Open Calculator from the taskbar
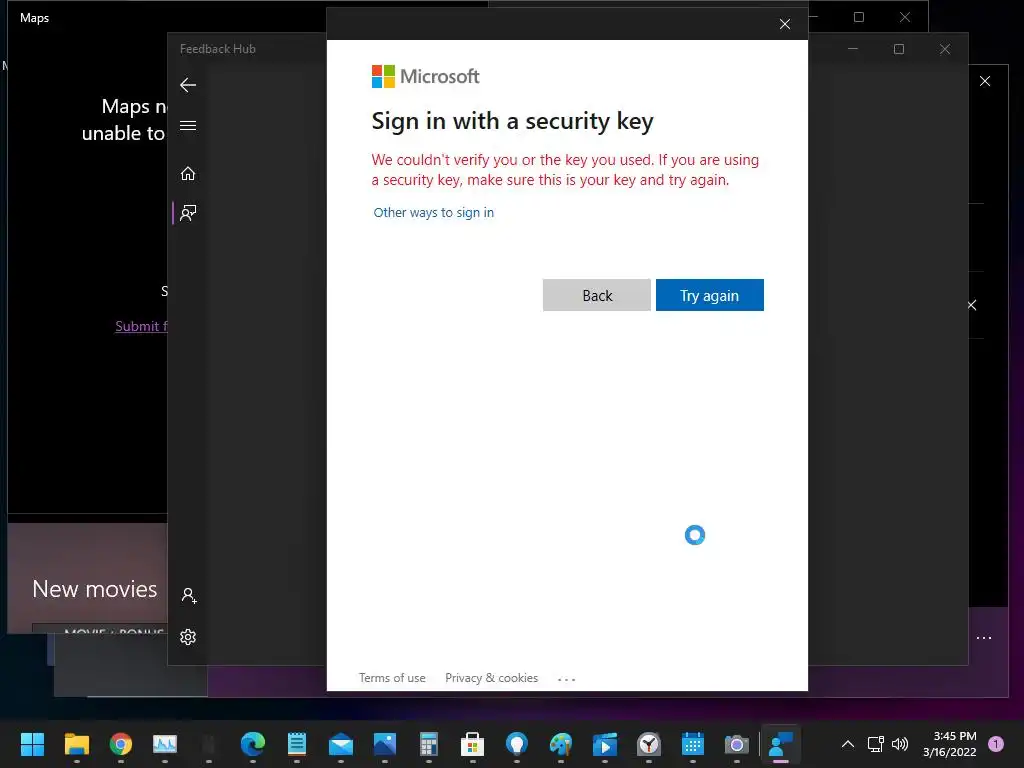Viewport: 1024px width, 768px height. (x=428, y=744)
